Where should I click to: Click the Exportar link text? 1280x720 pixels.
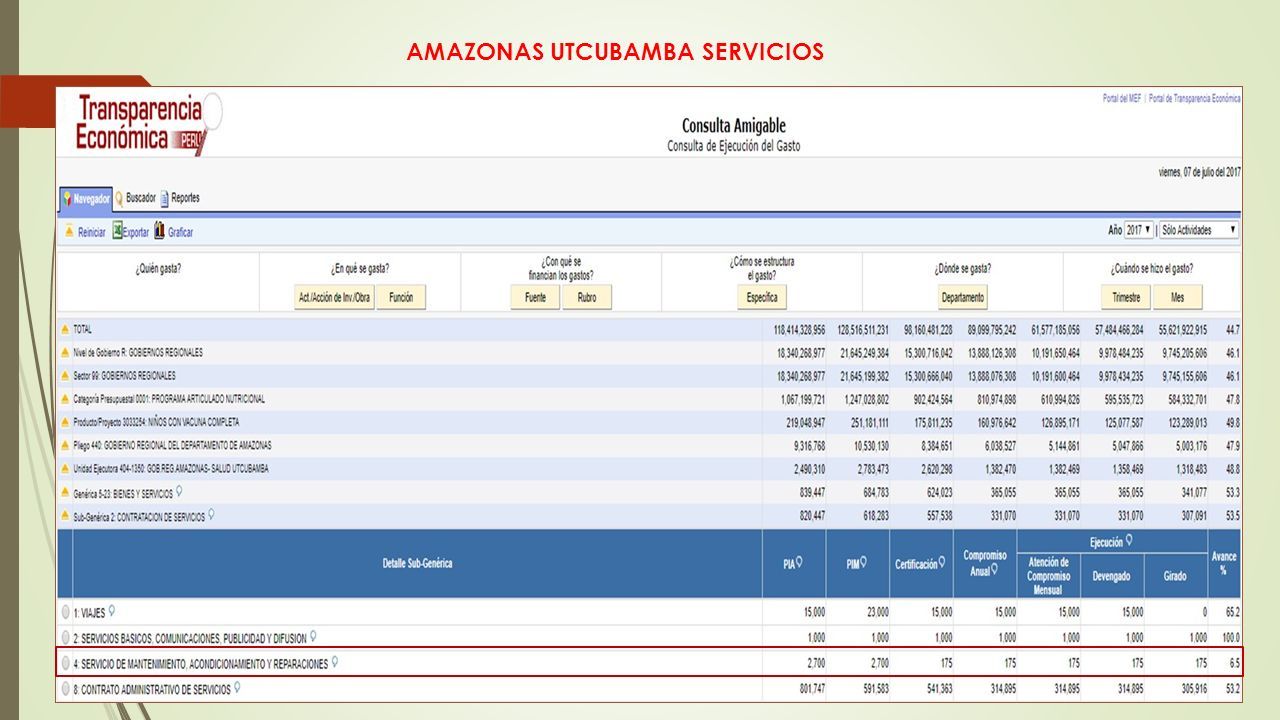(x=136, y=232)
